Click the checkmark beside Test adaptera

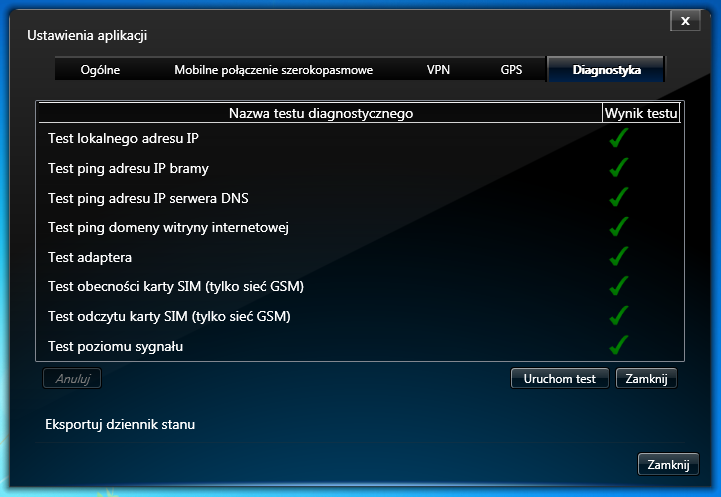pyautogui.click(x=618, y=257)
